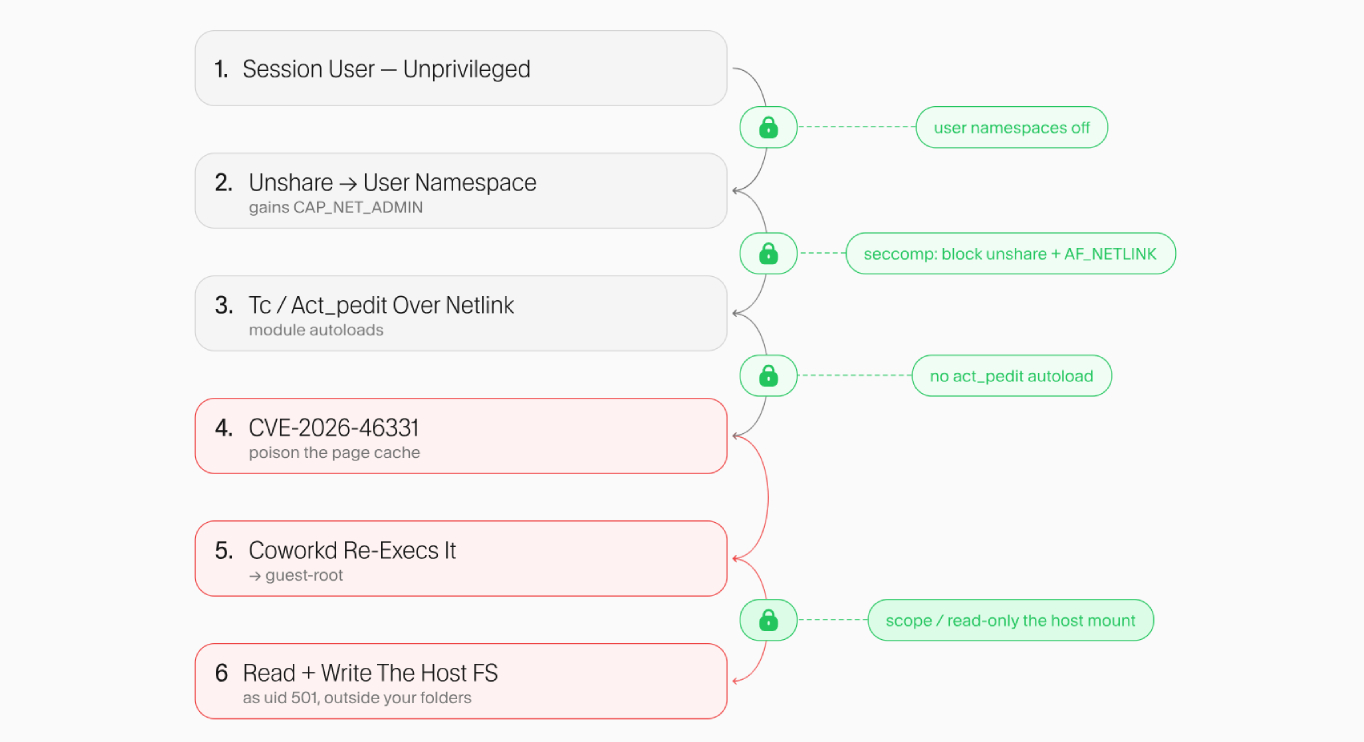Viewport: 1364px width, 742px height.
Task: Select the CVE-2026-46331 step box
Action: (461, 436)
